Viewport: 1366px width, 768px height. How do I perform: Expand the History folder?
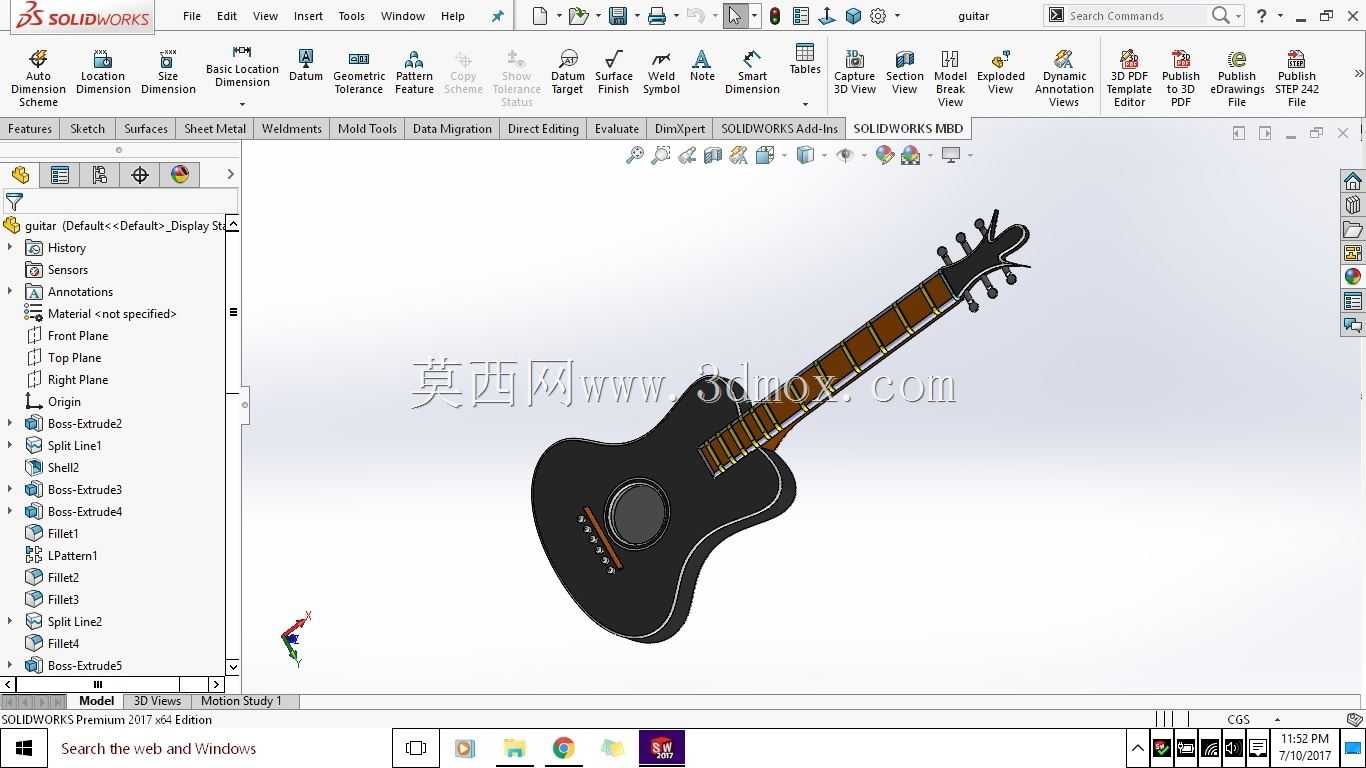click(10, 247)
